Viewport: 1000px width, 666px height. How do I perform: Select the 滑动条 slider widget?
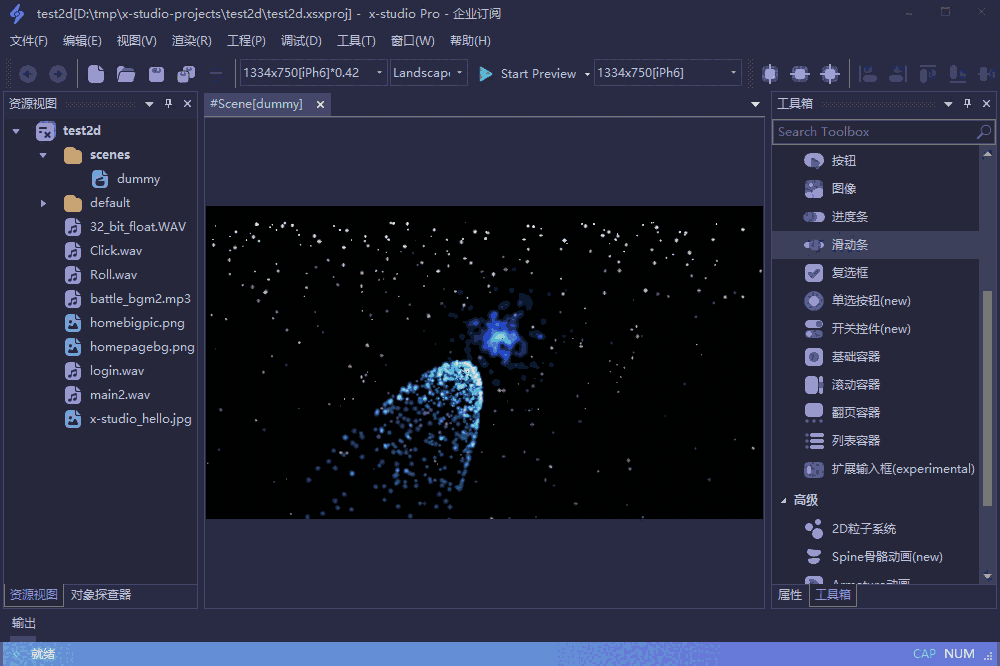[x=848, y=245]
